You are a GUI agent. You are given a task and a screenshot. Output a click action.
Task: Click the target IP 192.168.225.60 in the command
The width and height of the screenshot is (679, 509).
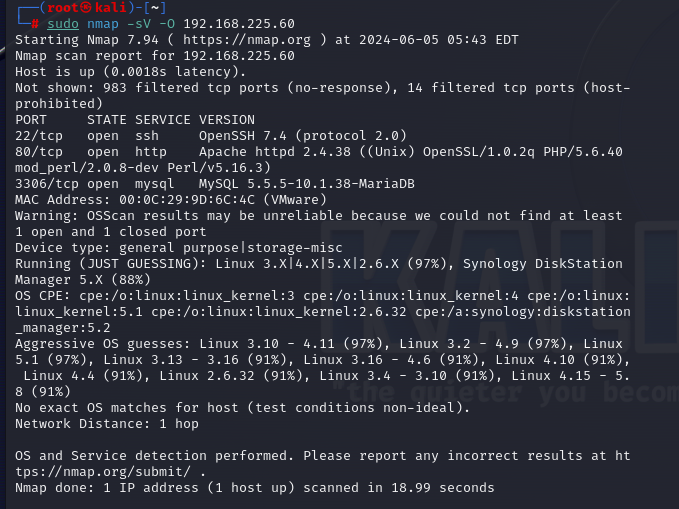click(239, 24)
